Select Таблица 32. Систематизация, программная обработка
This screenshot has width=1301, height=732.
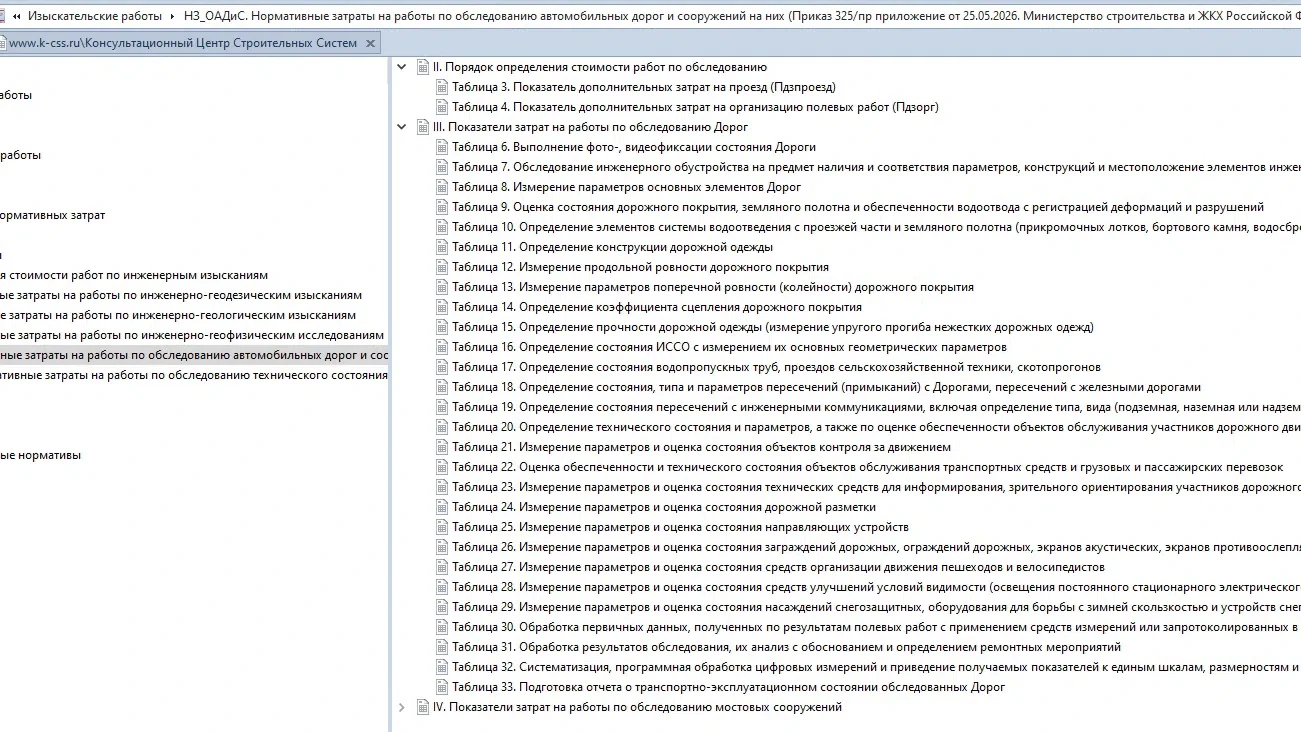(x=876, y=667)
